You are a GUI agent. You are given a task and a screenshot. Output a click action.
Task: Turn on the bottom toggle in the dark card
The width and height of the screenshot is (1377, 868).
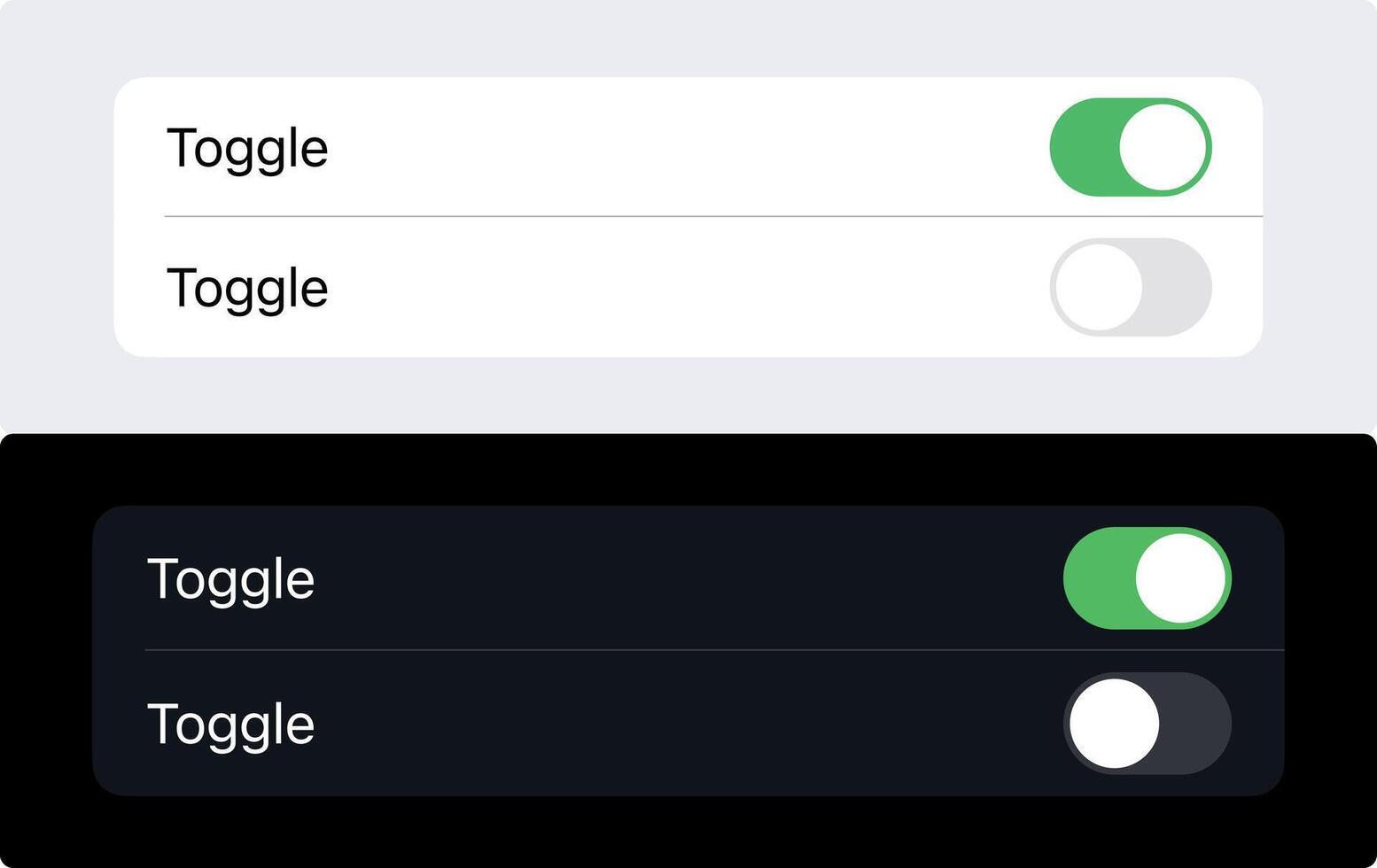point(1148,723)
